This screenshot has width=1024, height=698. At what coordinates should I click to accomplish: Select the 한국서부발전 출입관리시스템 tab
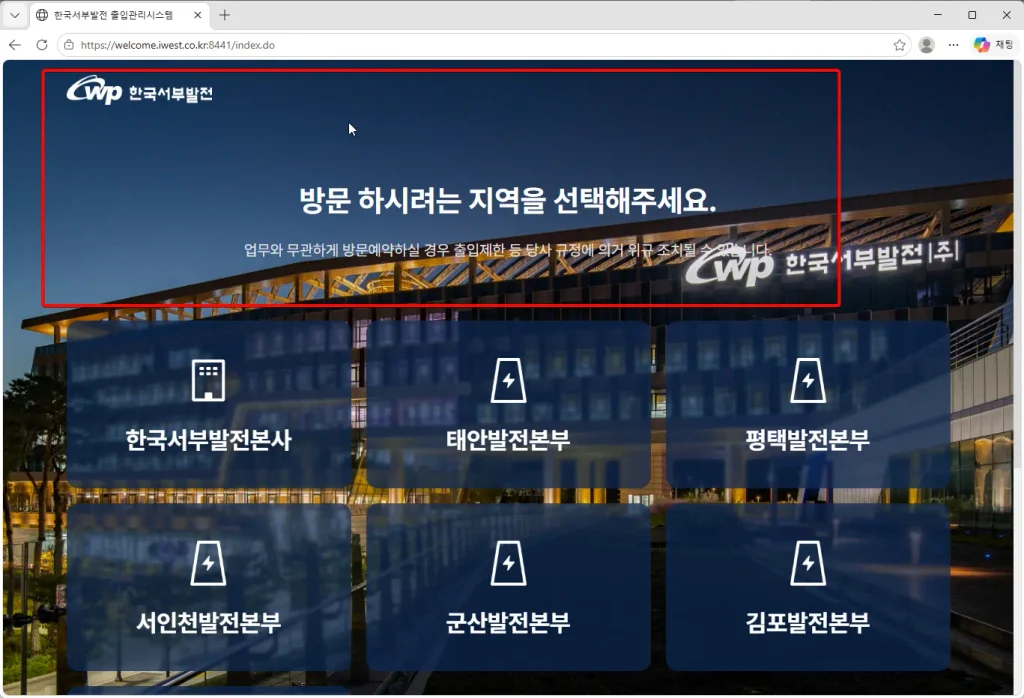tap(120, 15)
